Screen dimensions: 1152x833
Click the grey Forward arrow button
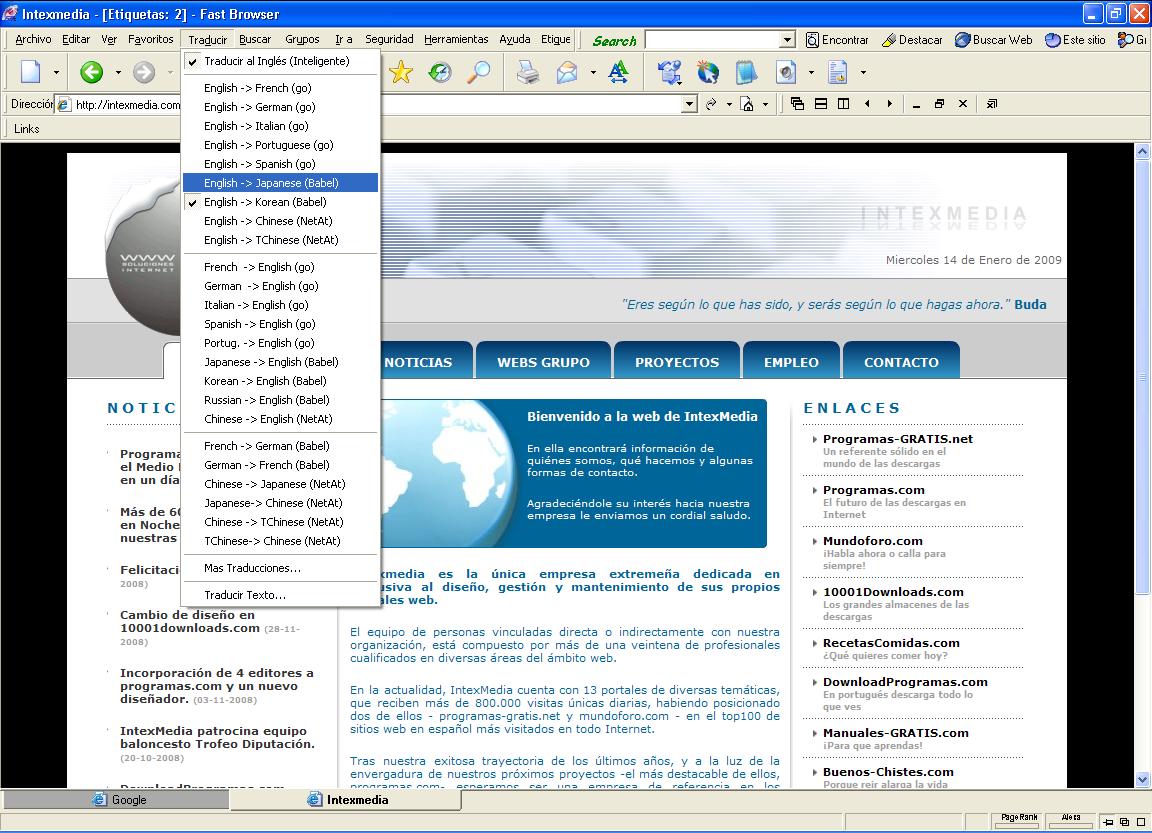(144, 72)
